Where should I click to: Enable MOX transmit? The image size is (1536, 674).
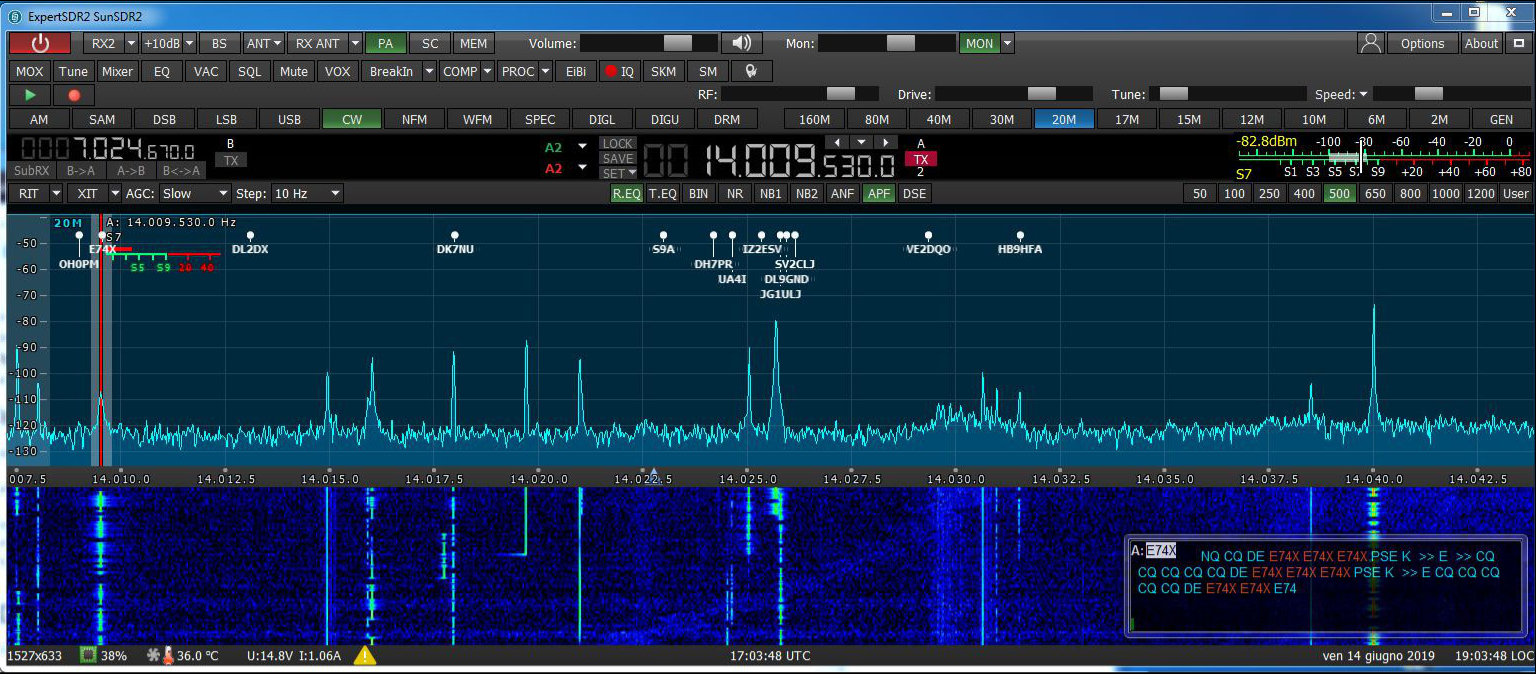point(30,71)
